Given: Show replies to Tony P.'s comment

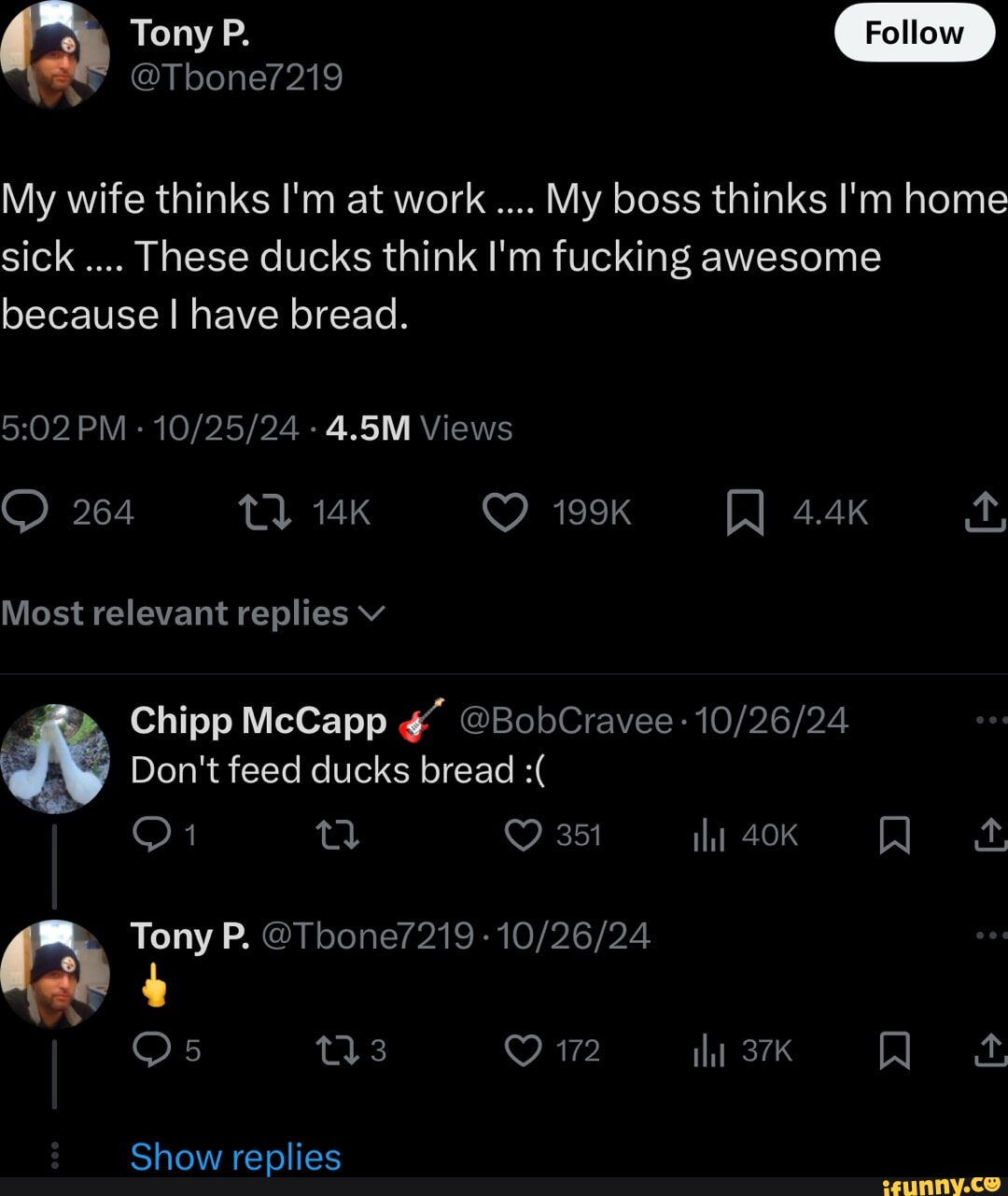Looking at the screenshot, I should pos(234,1157).
